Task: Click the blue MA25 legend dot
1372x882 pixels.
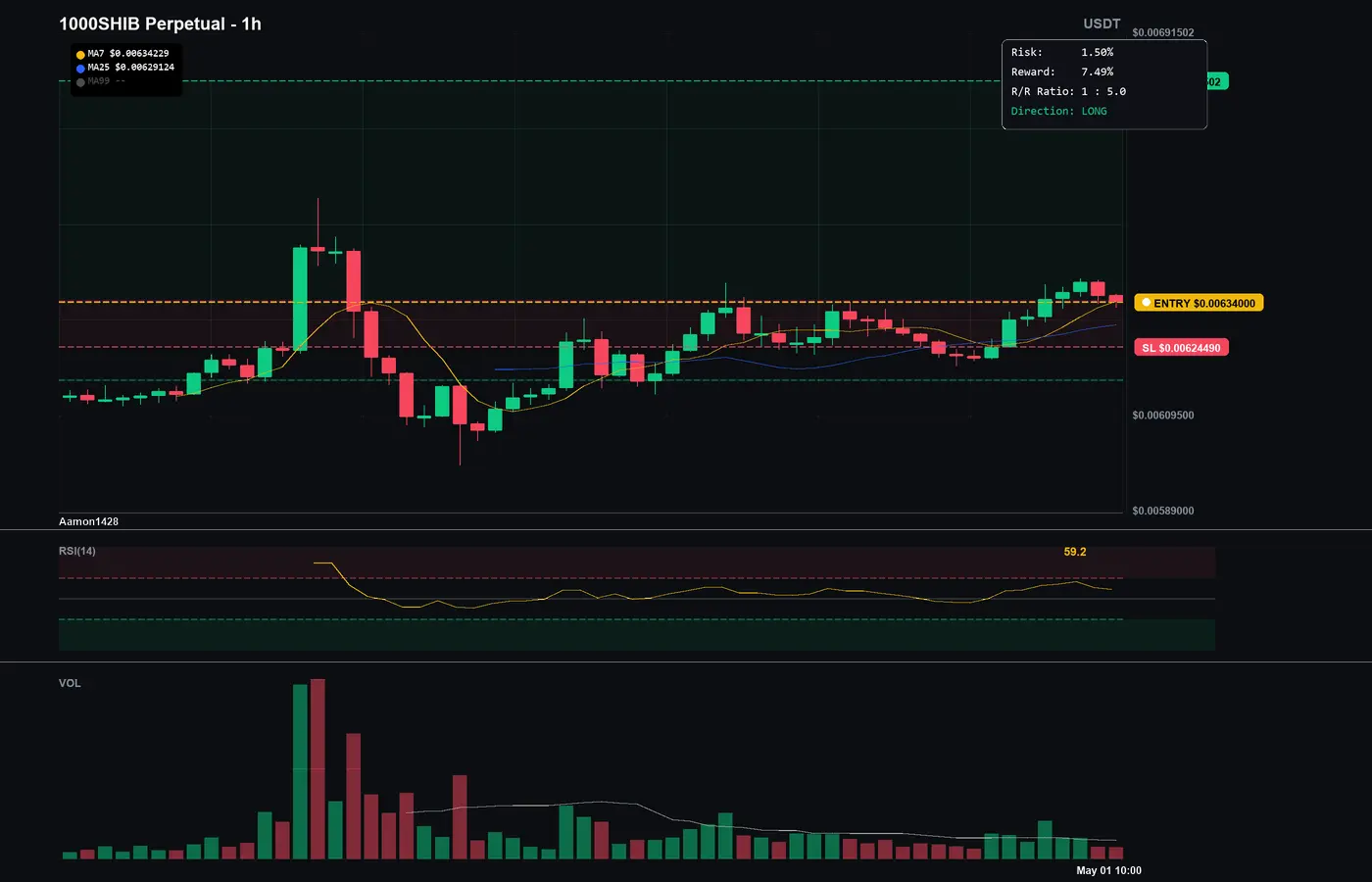Action: [80, 69]
